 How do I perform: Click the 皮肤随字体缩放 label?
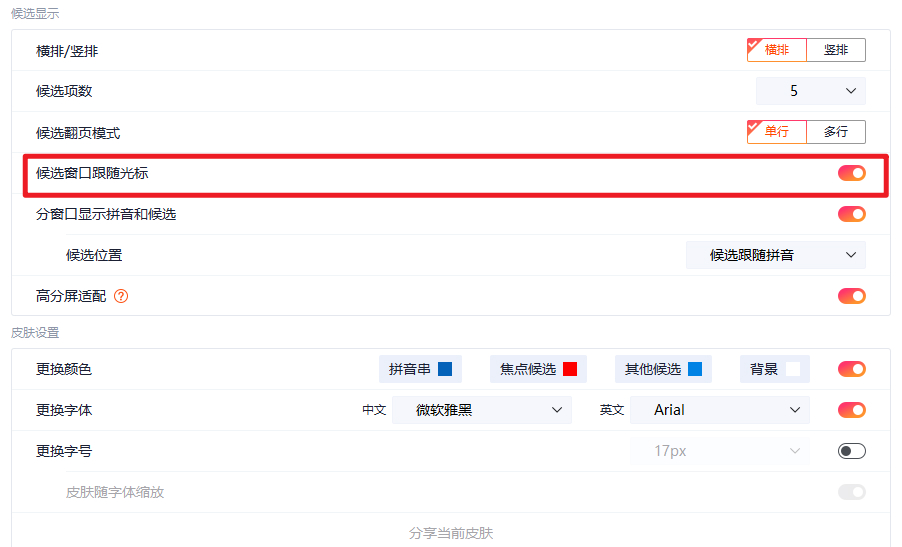click(x=115, y=492)
